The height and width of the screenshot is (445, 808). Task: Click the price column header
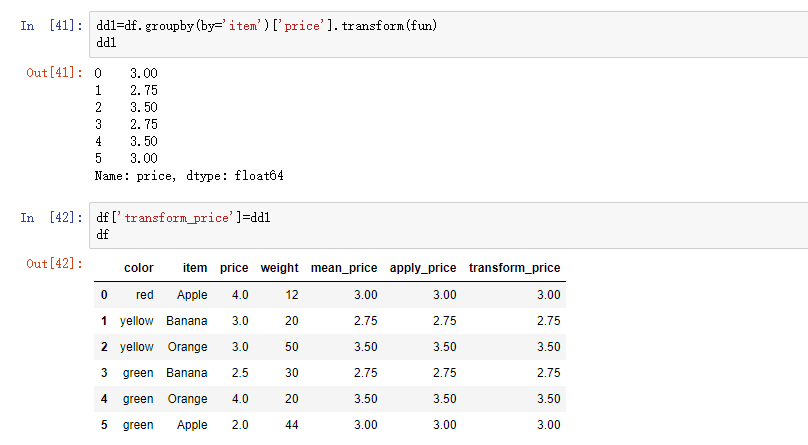pos(234,268)
